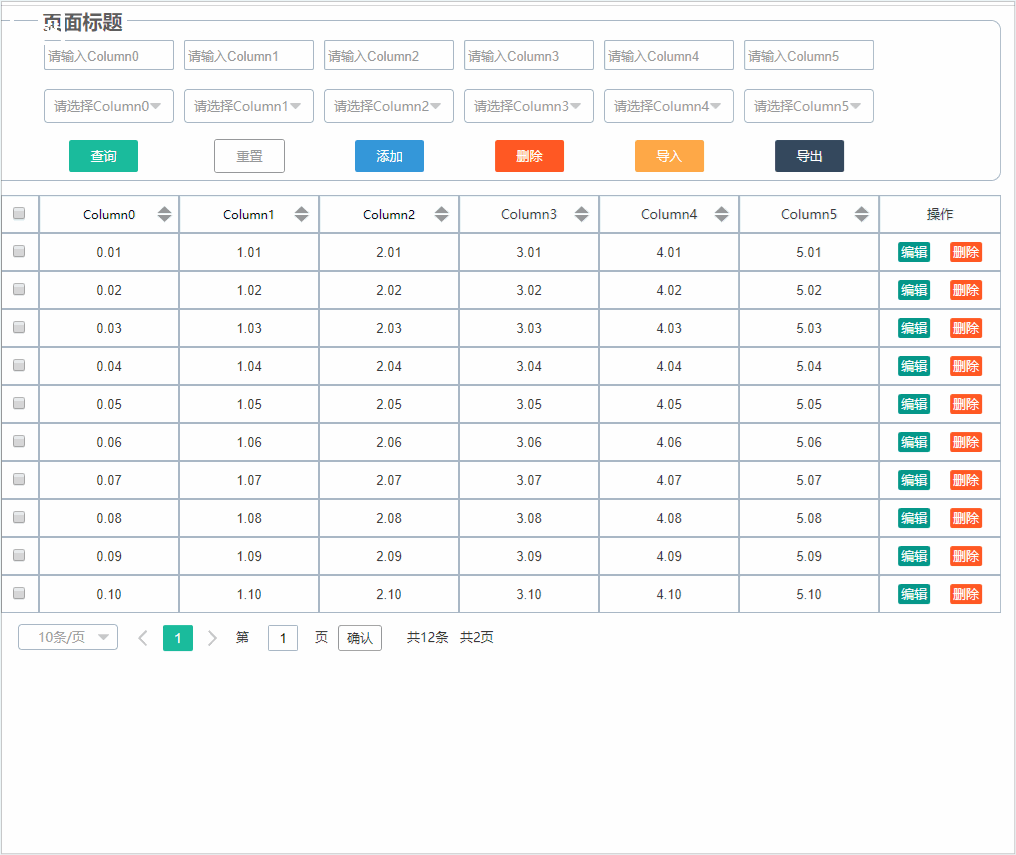Viewport: 1016px width, 855px height.
Task: Check the checkbox for row 0.05
Action: [x=19, y=403]
